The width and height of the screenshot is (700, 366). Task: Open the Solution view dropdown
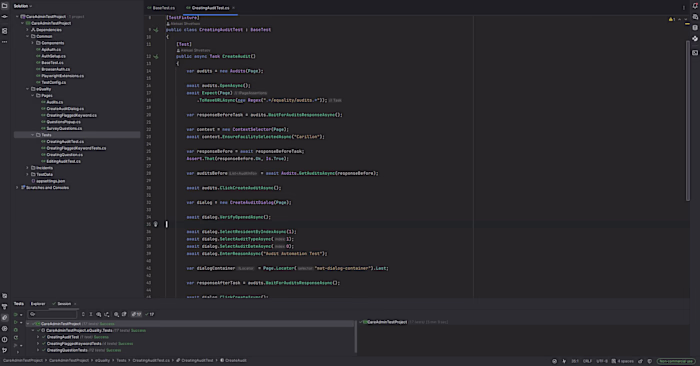tap(22, 6)
